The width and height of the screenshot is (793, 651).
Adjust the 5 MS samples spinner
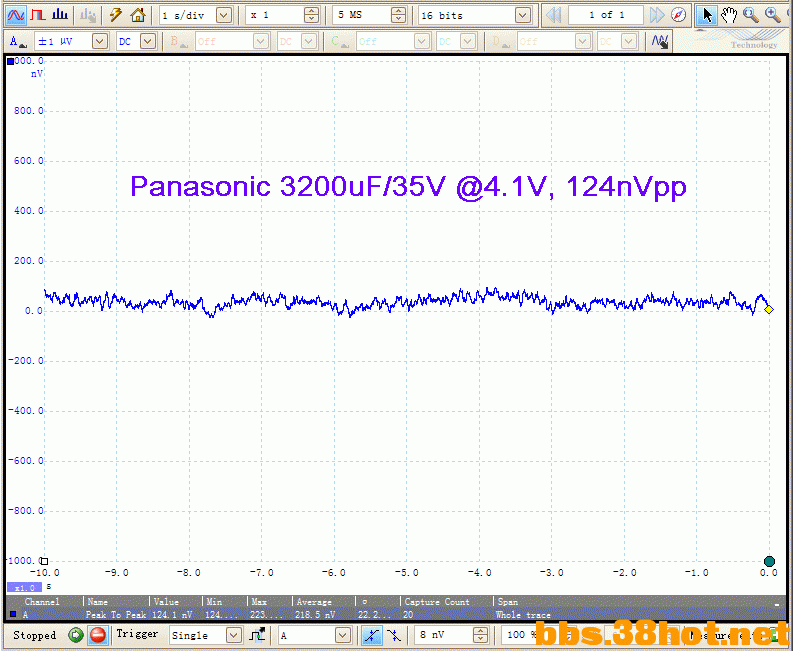[x=399, y=15]
